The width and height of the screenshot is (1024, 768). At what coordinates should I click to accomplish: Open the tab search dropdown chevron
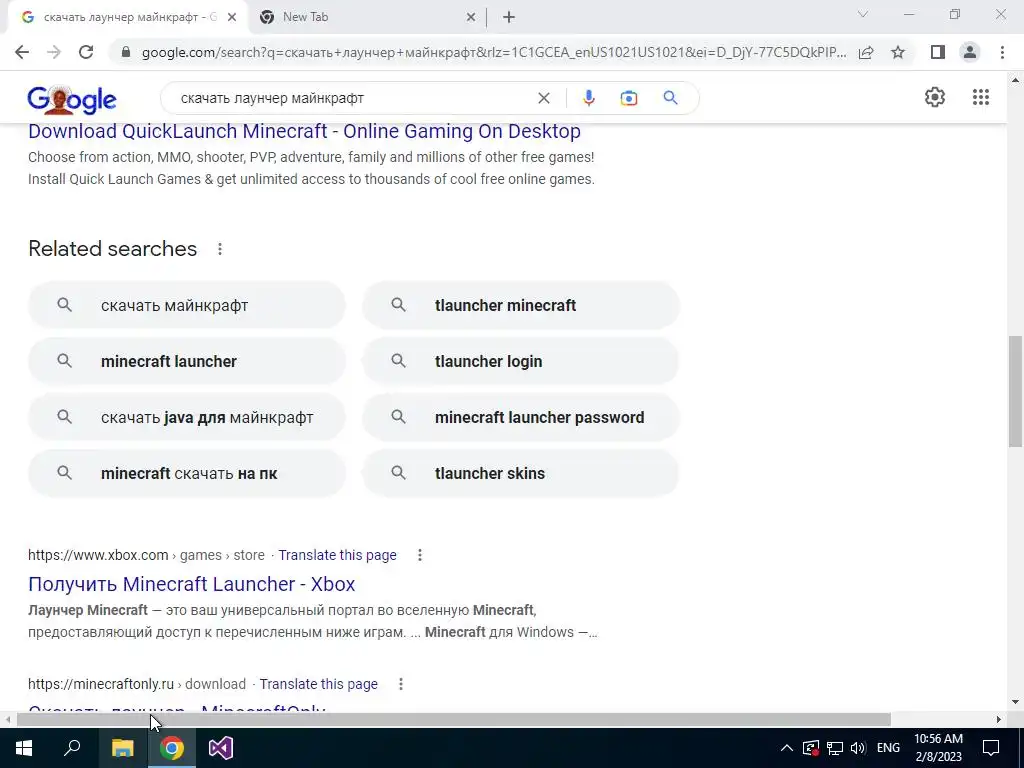(x=863, y=14)
